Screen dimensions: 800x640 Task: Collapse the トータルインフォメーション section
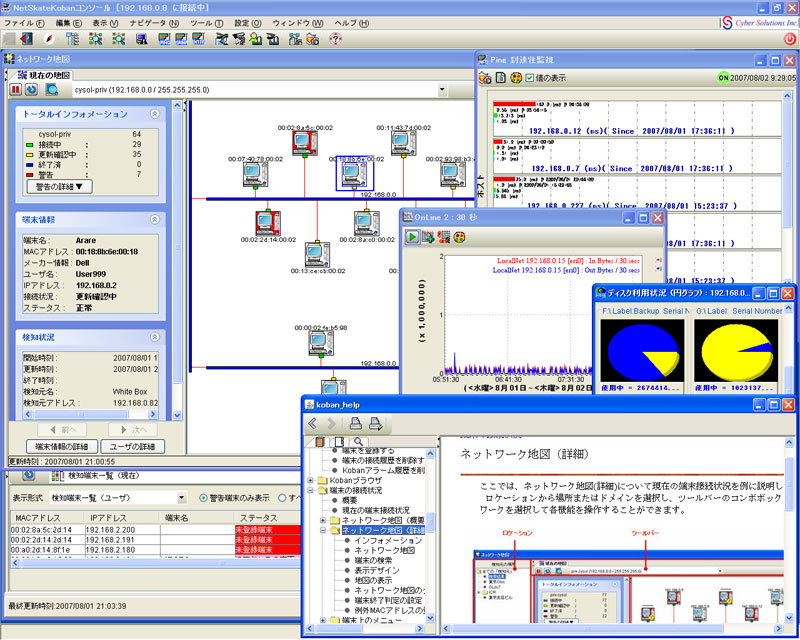tap(155, 114)
